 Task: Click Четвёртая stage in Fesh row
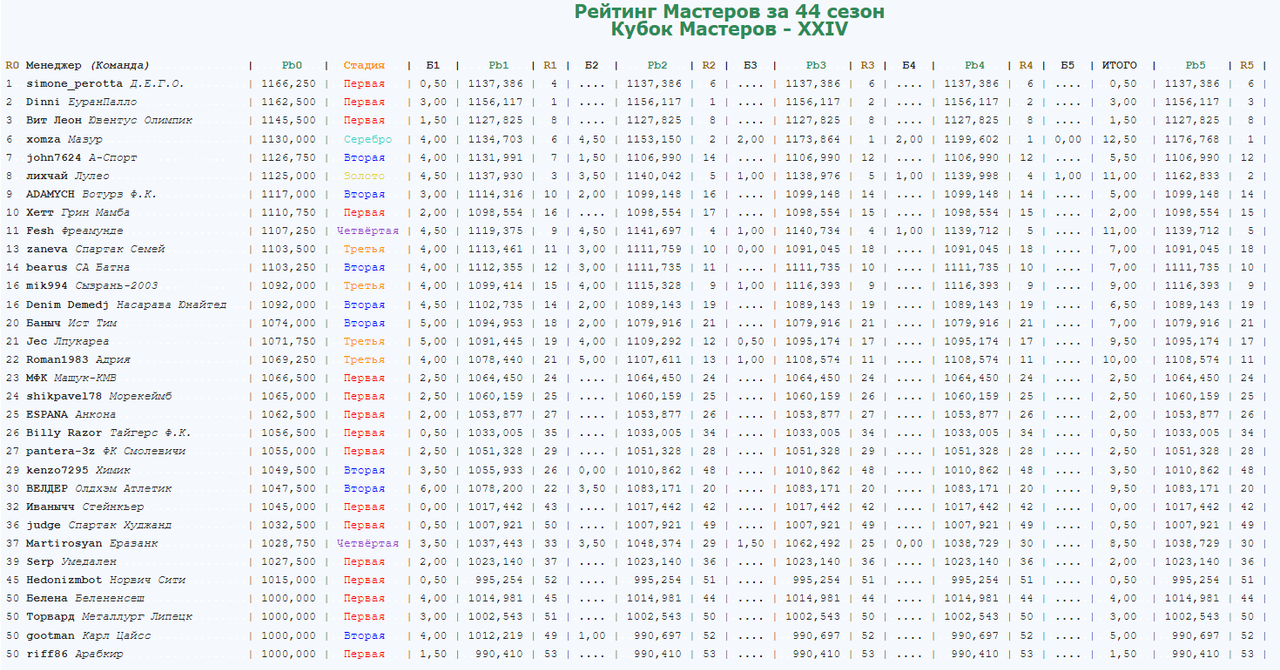tap(368, 230)
